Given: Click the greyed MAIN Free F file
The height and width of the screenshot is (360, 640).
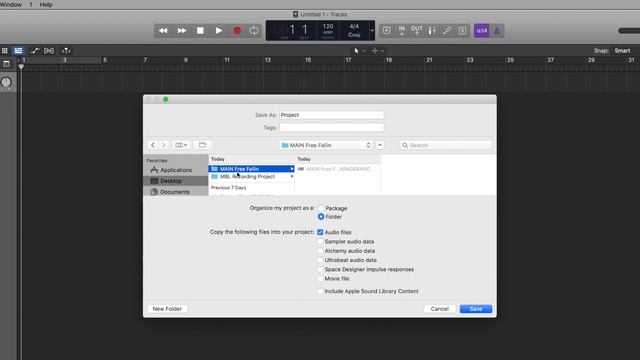Looking at the screenshot, I should (x=338, y=169).
